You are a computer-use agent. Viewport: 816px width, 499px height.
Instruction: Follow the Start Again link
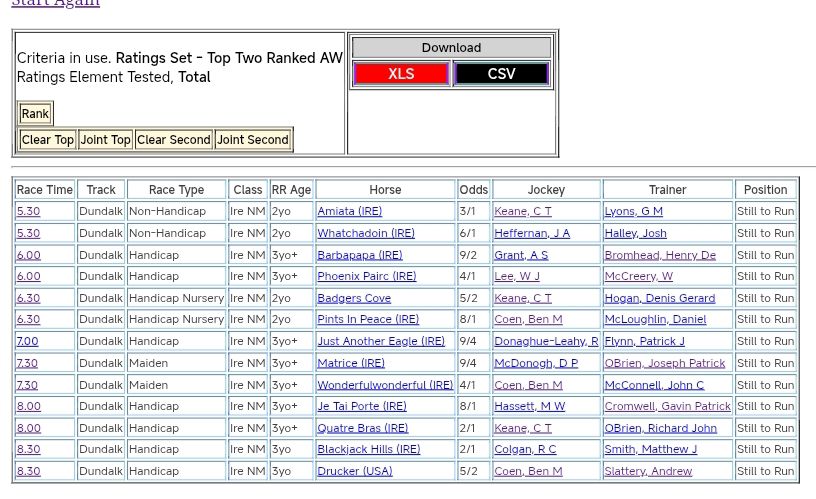(x=56, y=3)
